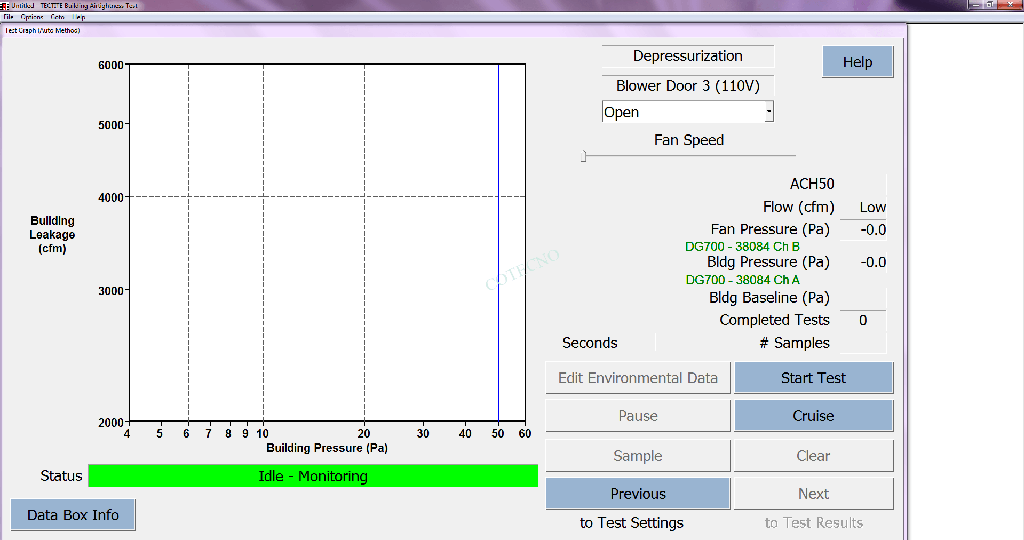Expand the fan configuration dropdown showing Open
The width and height of the screenshot is (1024, 540).
coord(768,112)
